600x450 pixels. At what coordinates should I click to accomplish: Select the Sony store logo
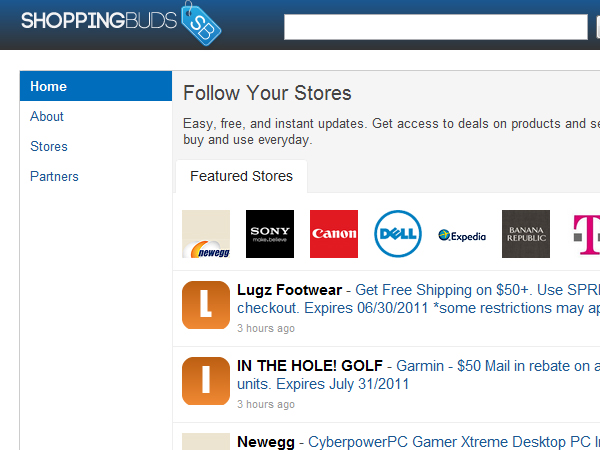(270, 234)
